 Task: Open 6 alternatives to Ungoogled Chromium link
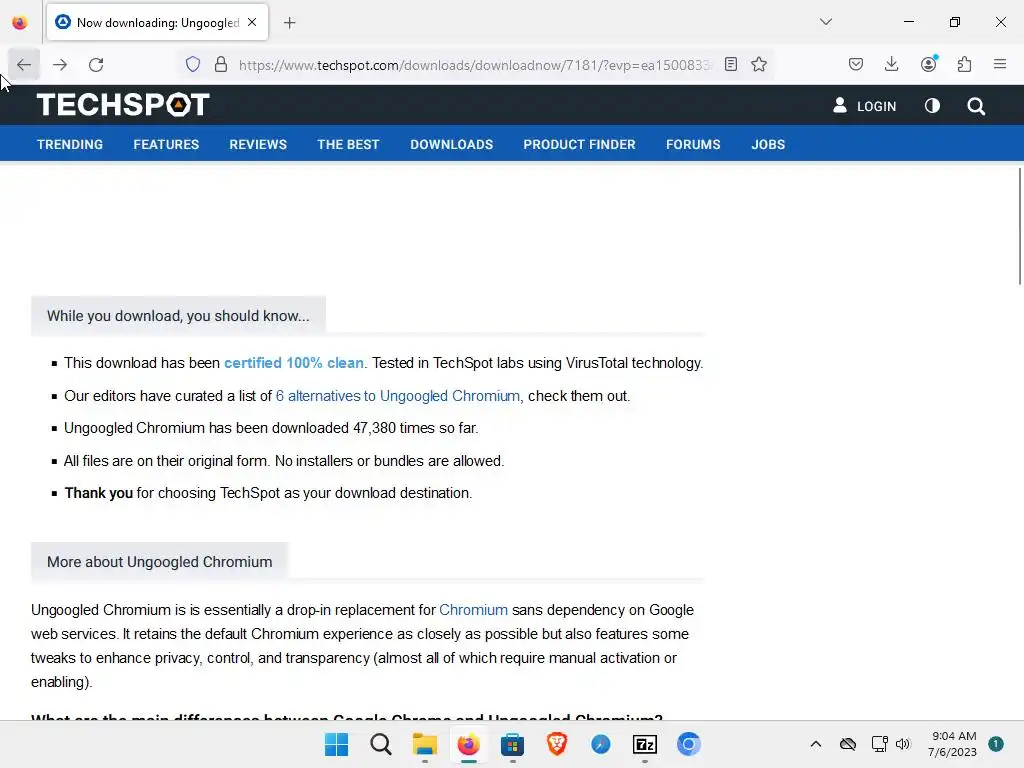[398, 396]
